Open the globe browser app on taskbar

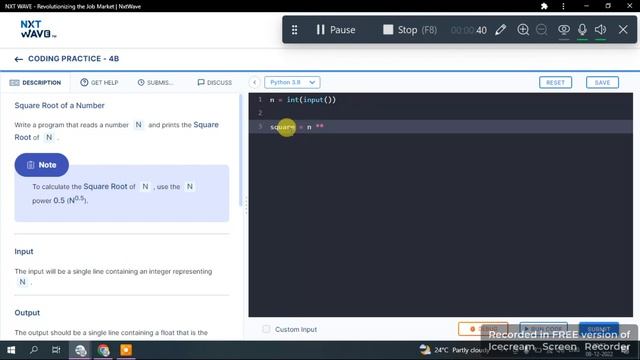80,350
